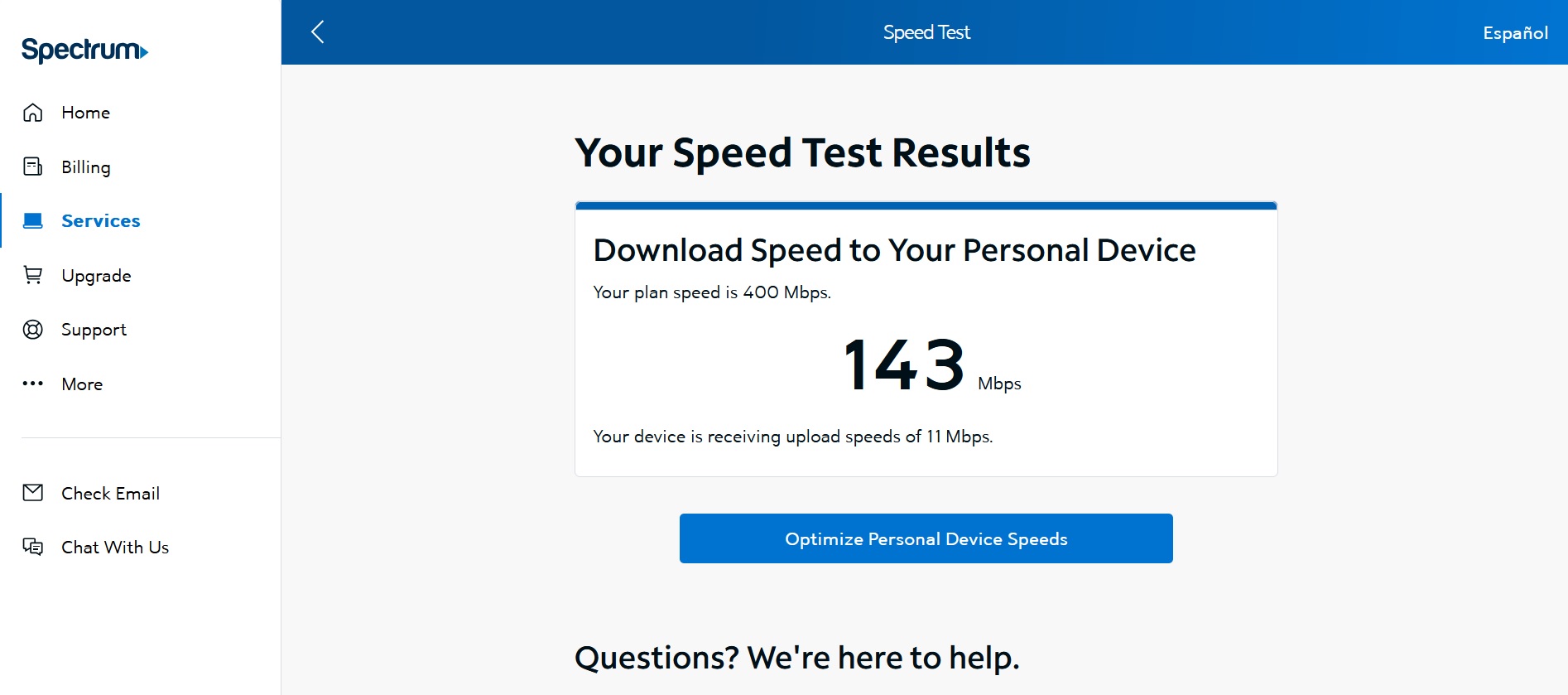
Task: Click the Support lifebuoy icon
Action: point(33,330)
